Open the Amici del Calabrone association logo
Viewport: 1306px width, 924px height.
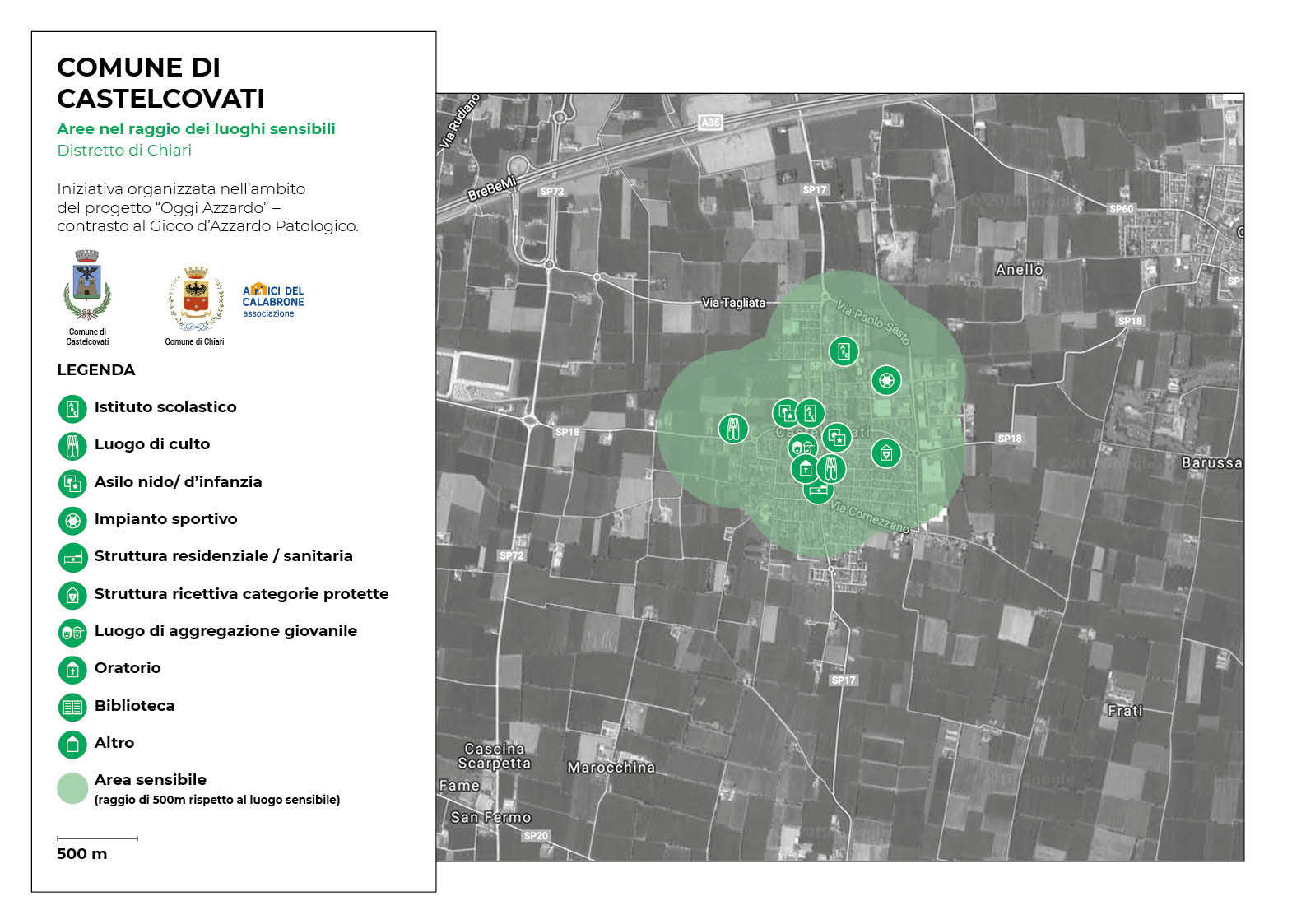coord(273,300)
